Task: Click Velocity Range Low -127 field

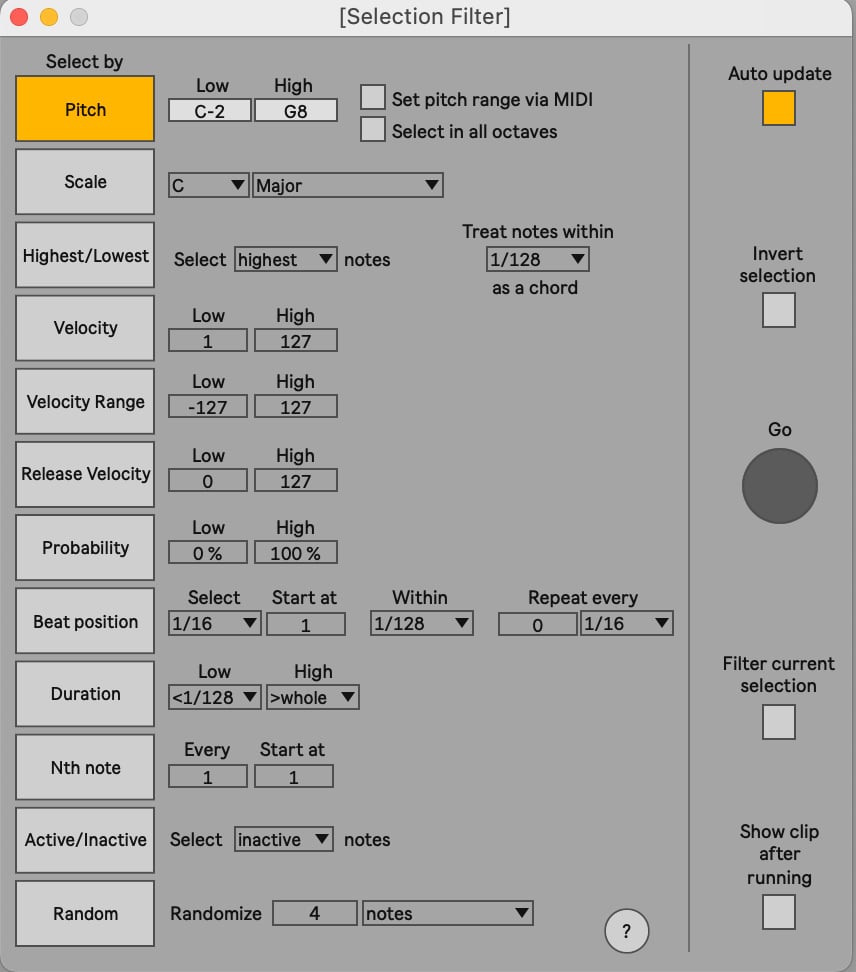Action: (208, 407)
